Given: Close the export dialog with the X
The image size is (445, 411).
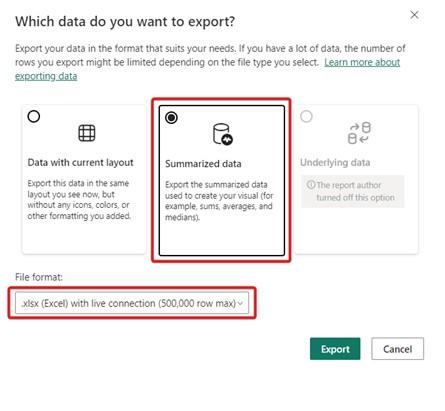Looking at the screenshot, I should 414,15.
